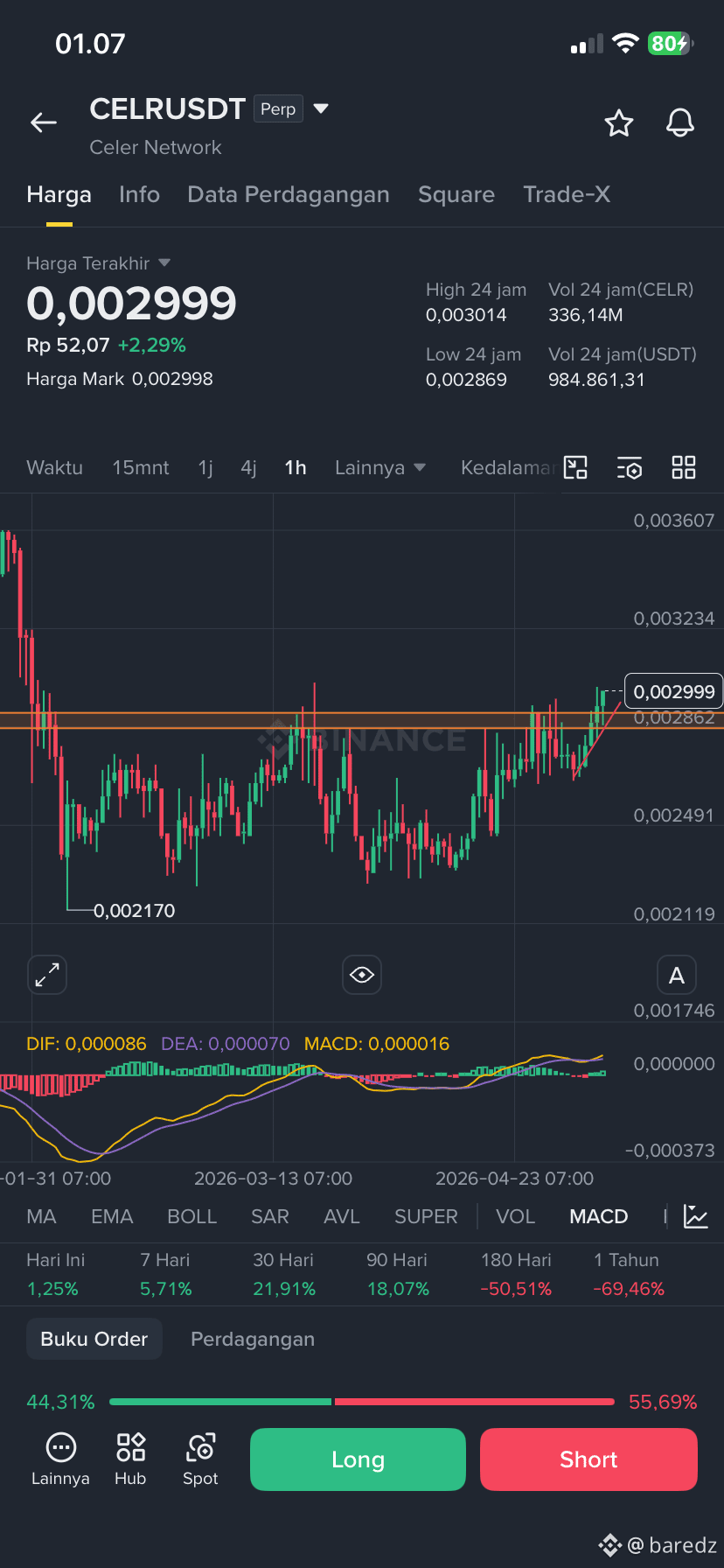The height and width of the screenshot is (1568, 724).
Task: Tap the DIF: 0,000086 value
Action: (x=87, y=1044)
